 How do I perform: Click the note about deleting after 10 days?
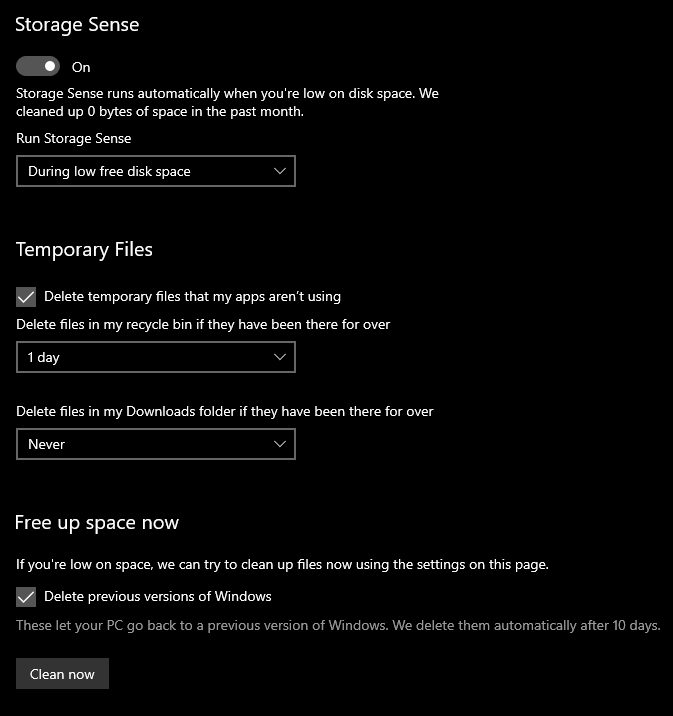[338, 626]
